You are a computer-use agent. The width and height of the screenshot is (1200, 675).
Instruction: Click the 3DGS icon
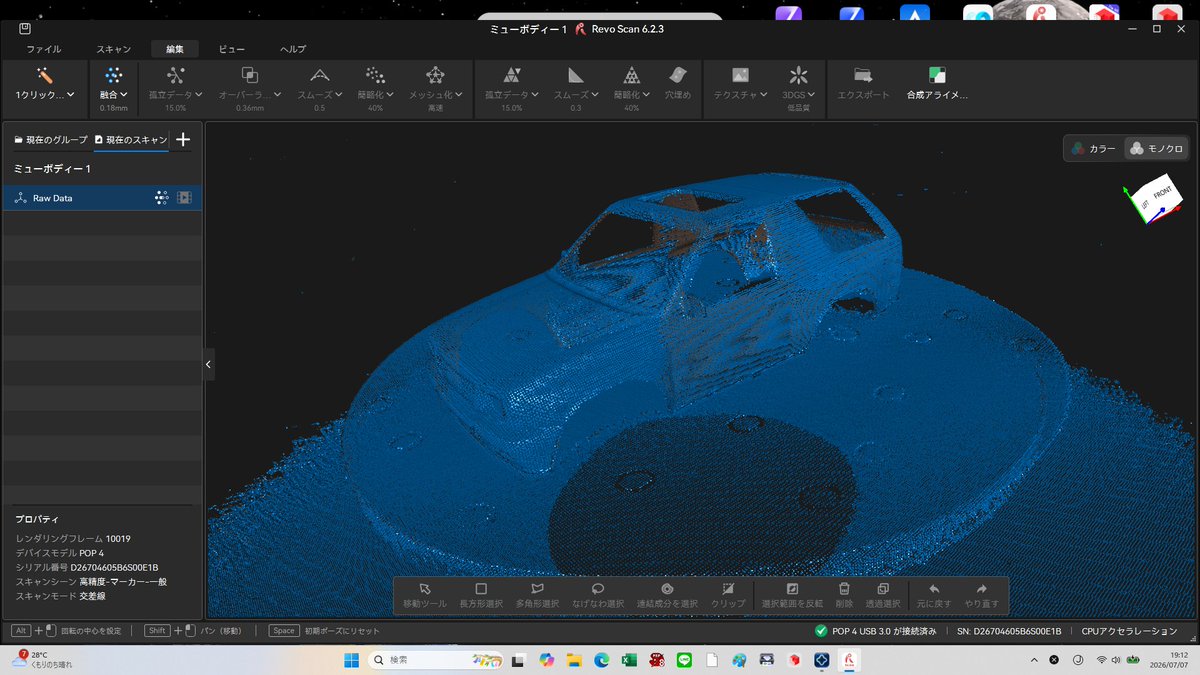[797, 75]
